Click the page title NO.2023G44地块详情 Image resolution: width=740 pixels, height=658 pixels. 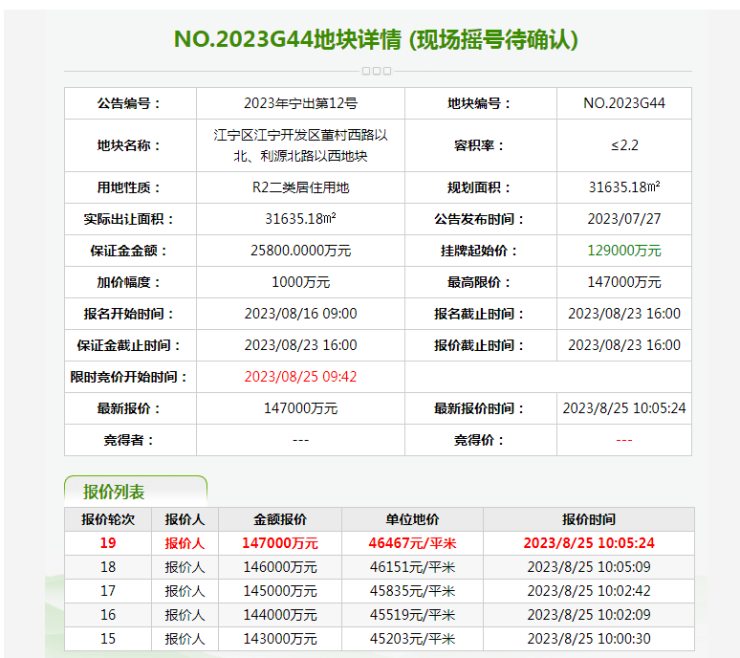376,39
